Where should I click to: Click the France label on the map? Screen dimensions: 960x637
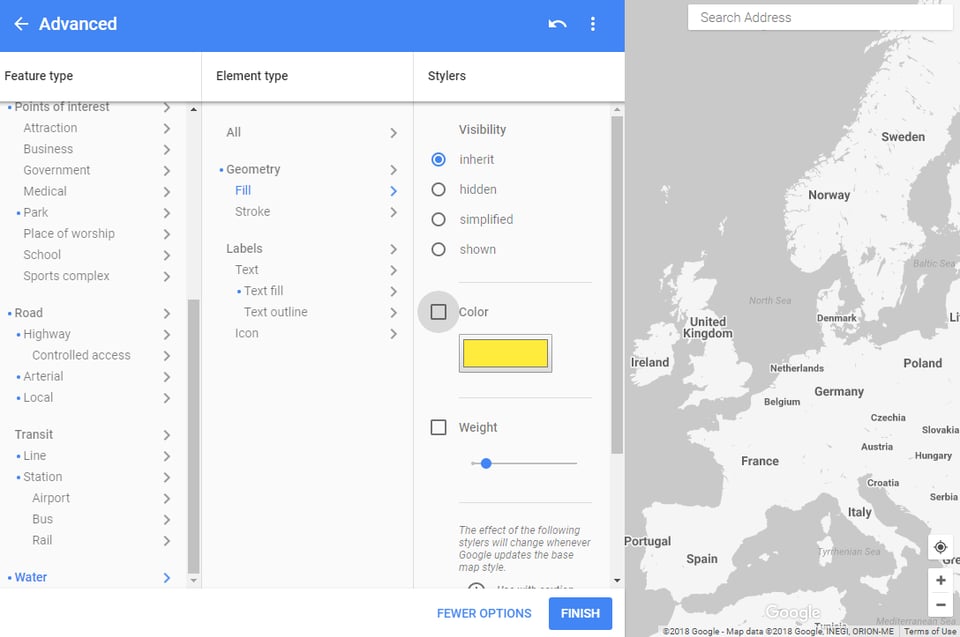coord(760,461)
